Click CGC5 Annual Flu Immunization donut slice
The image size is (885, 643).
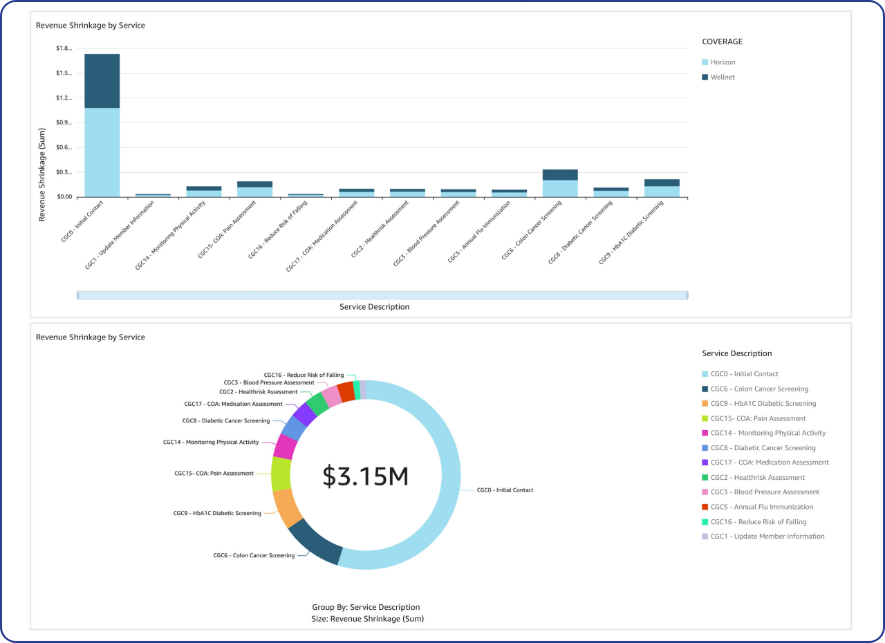coord(346,391)
